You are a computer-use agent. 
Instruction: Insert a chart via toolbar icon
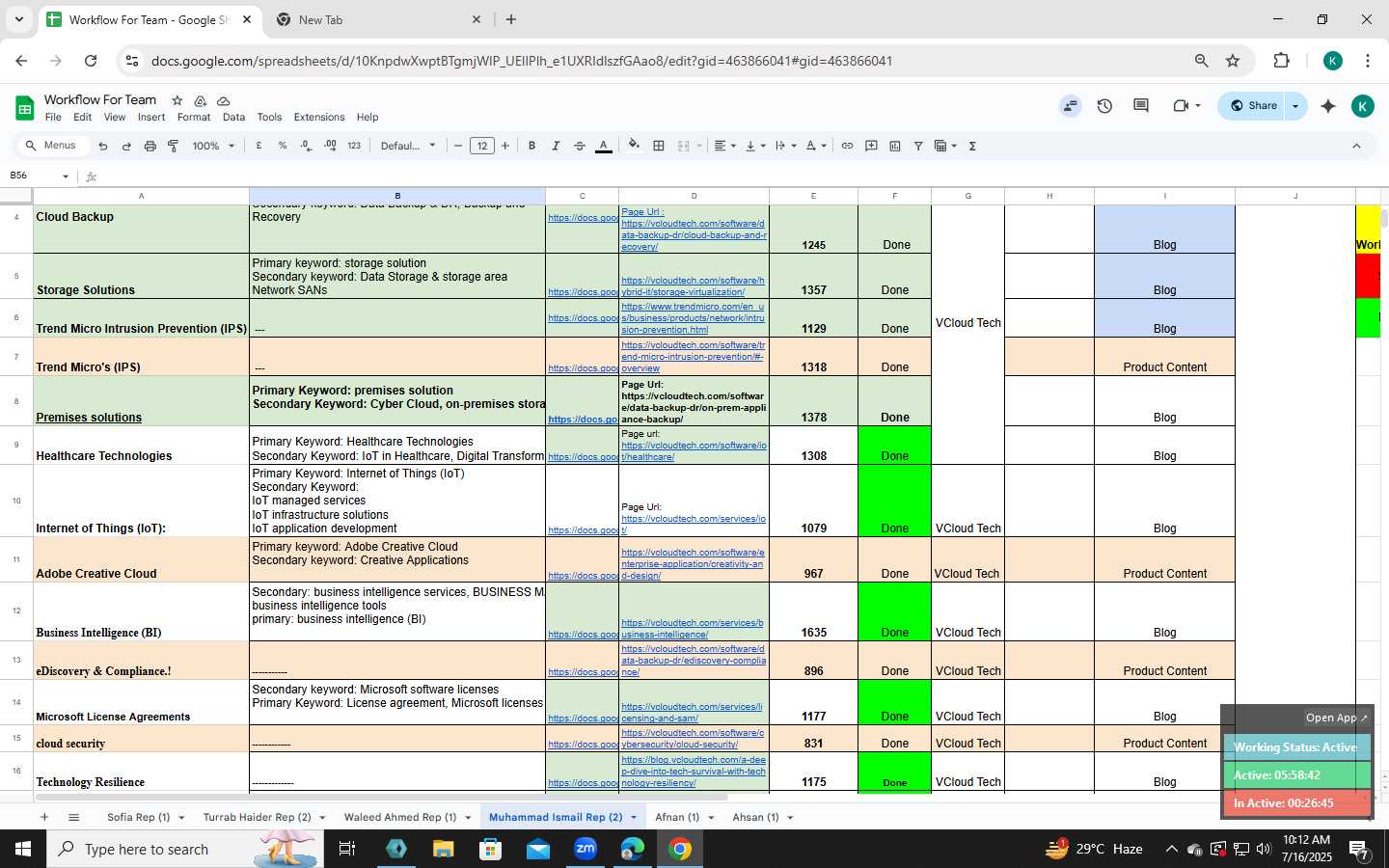(895, 146)
